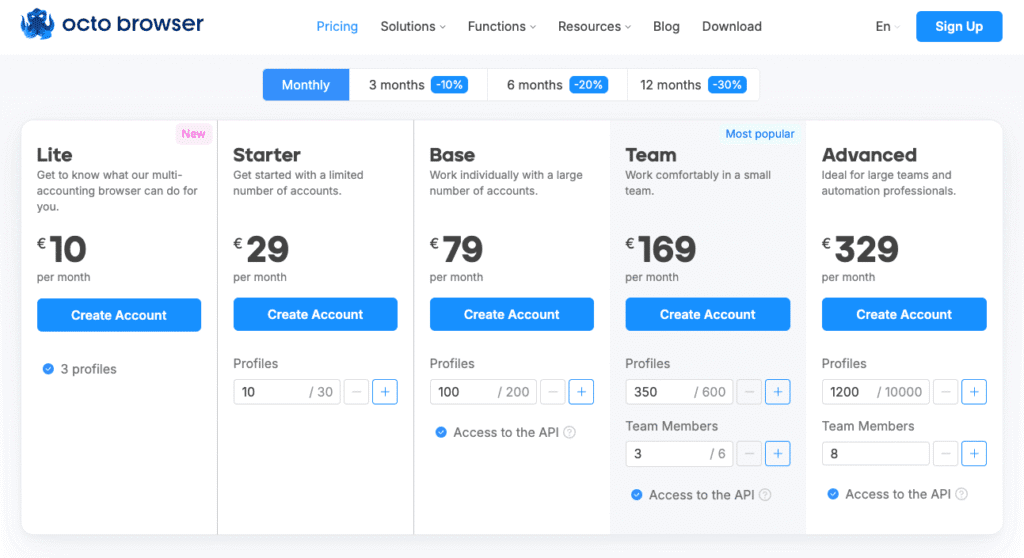1024x558 pixels.
Task: Click the -20% discount badge
Action: coord(588,85)
